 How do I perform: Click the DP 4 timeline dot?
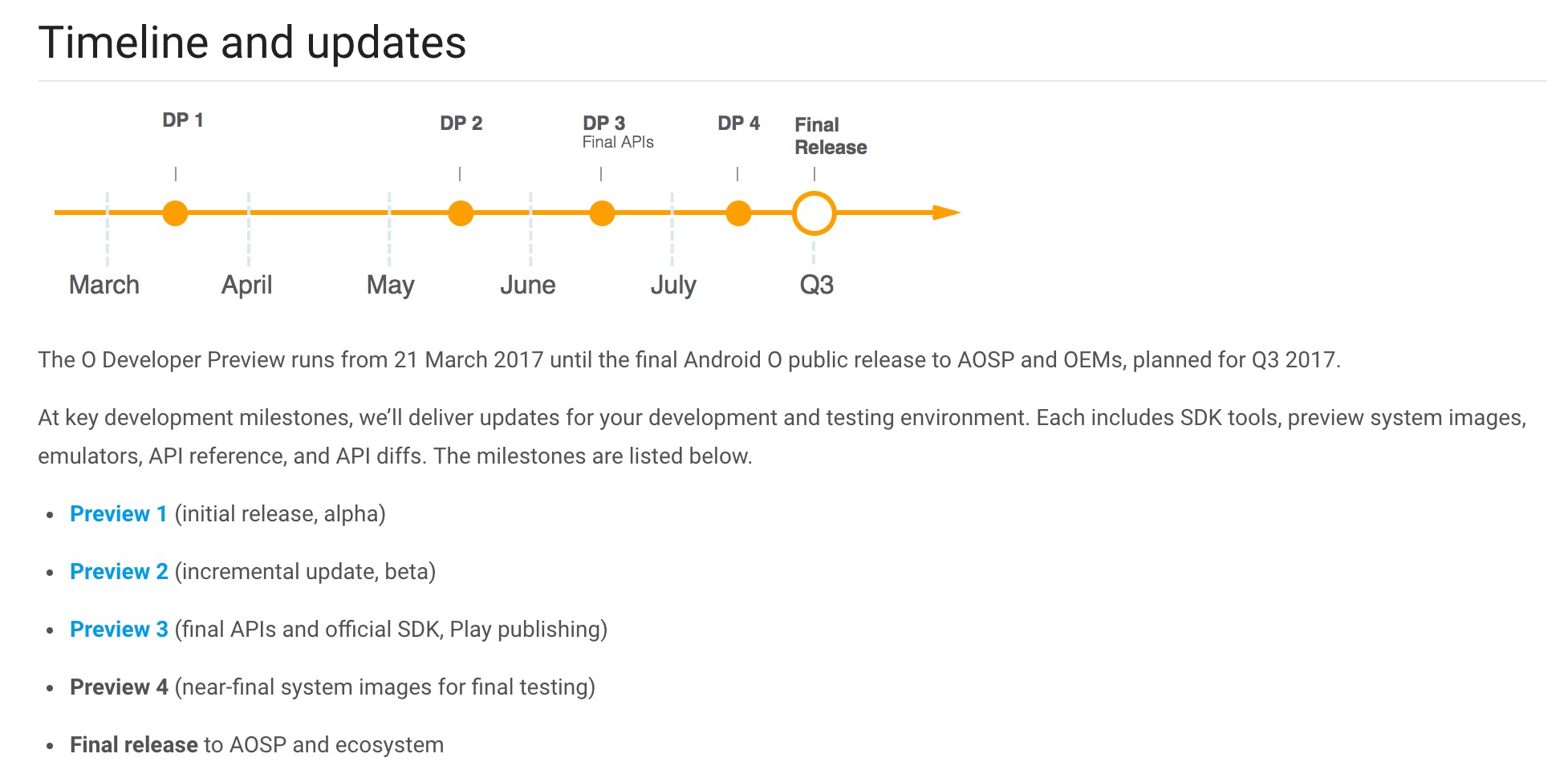click(x=738, y=213)
